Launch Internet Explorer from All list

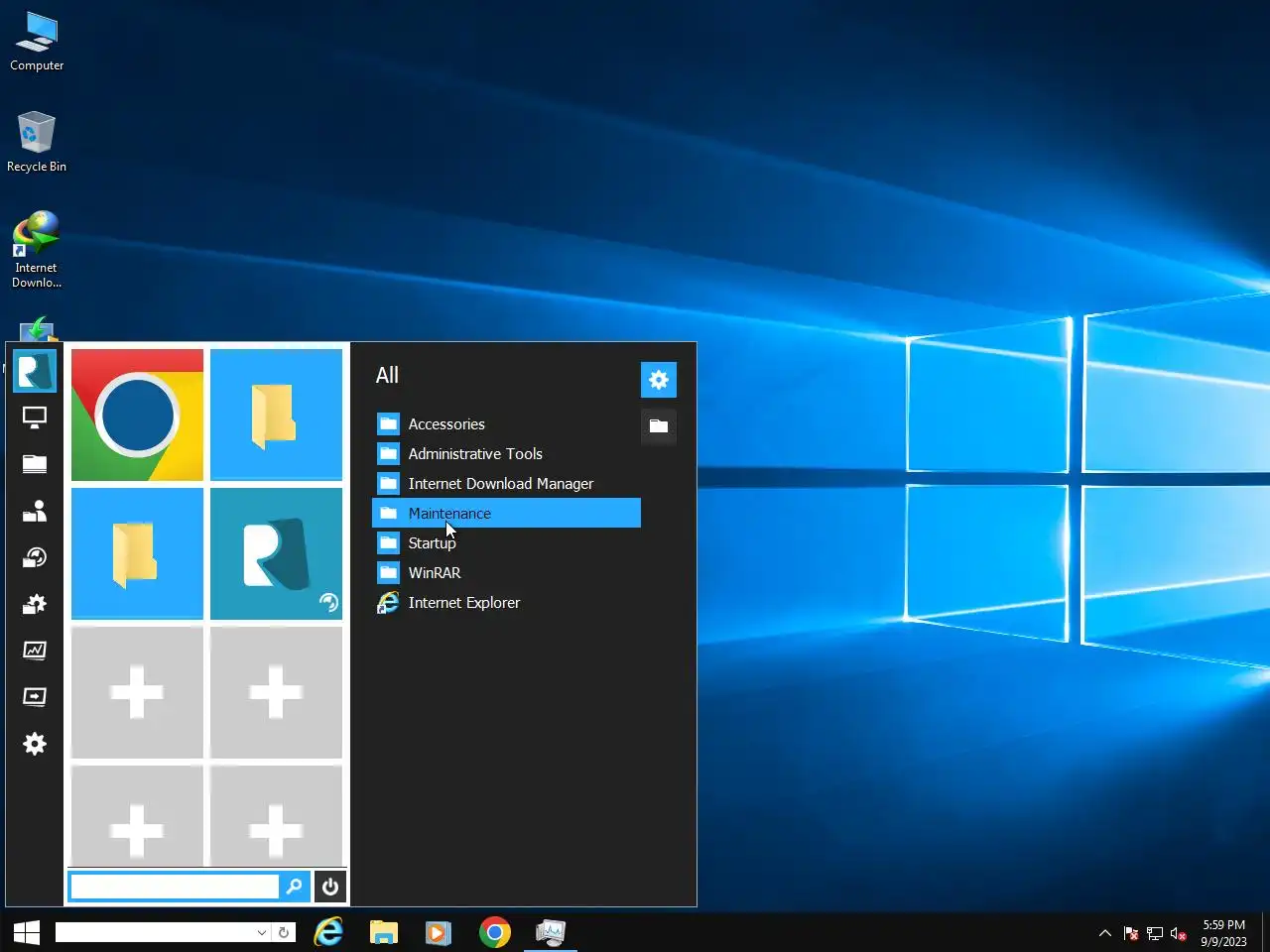pyautogui.click(x=506, y=603)
